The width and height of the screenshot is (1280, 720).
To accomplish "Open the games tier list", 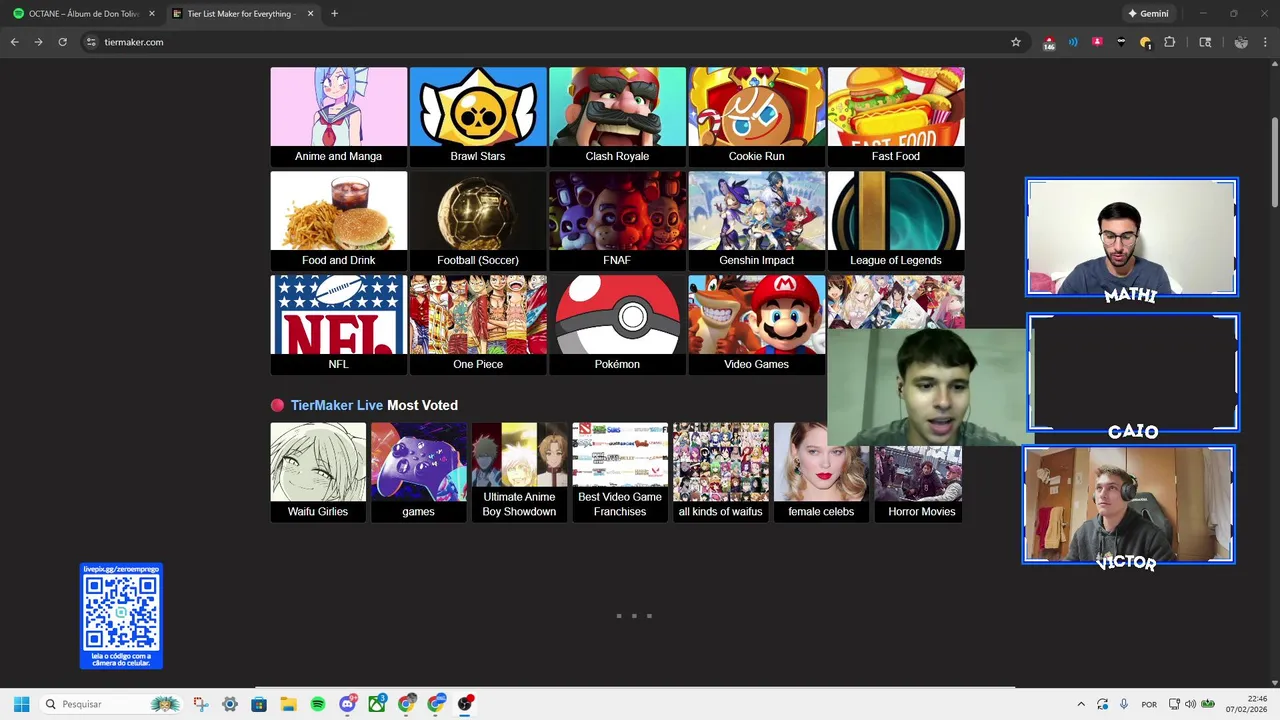I will pyautogui.click(x=418, y=472).
